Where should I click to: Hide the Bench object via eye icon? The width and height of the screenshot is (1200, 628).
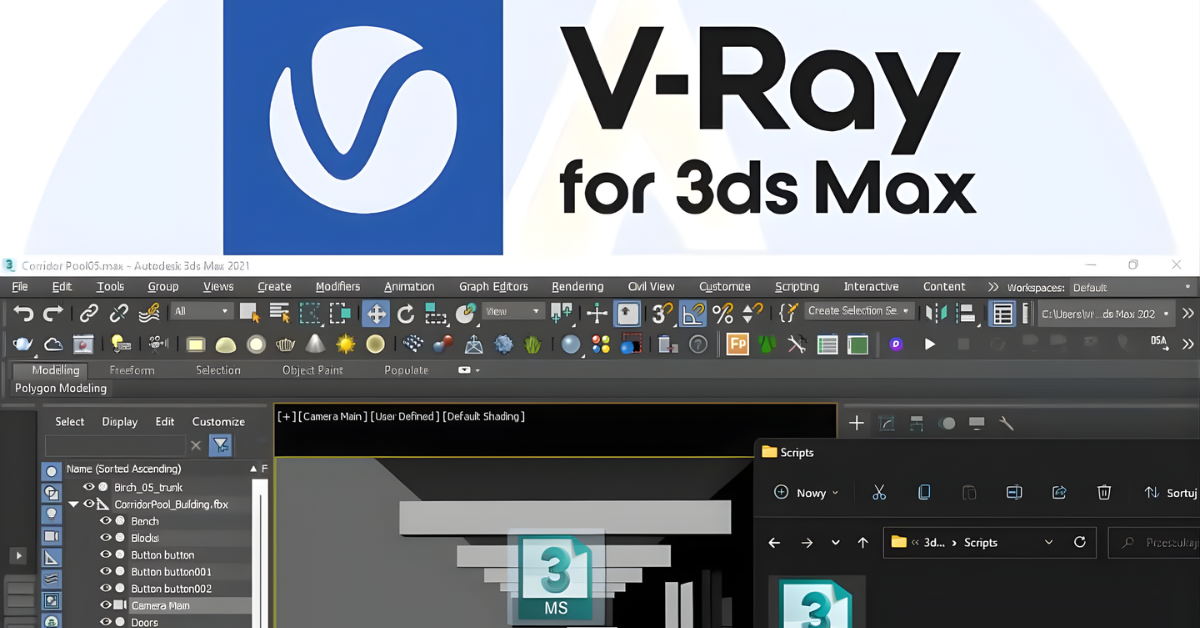(105, 521)
